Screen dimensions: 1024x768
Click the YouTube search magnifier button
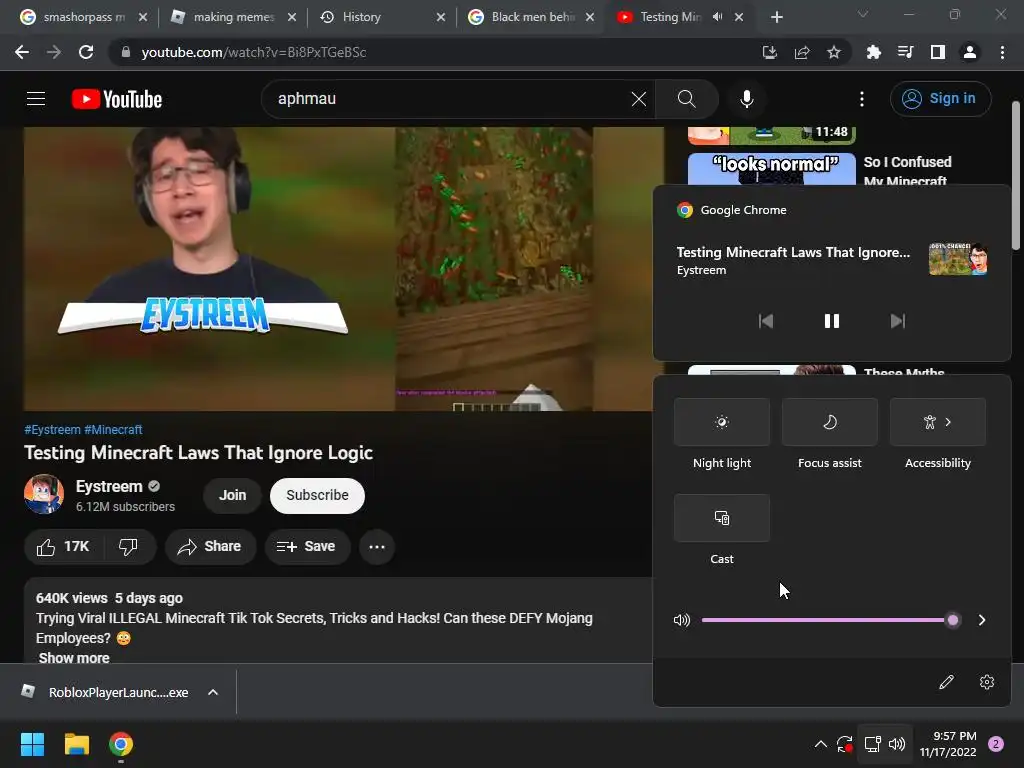686,99
